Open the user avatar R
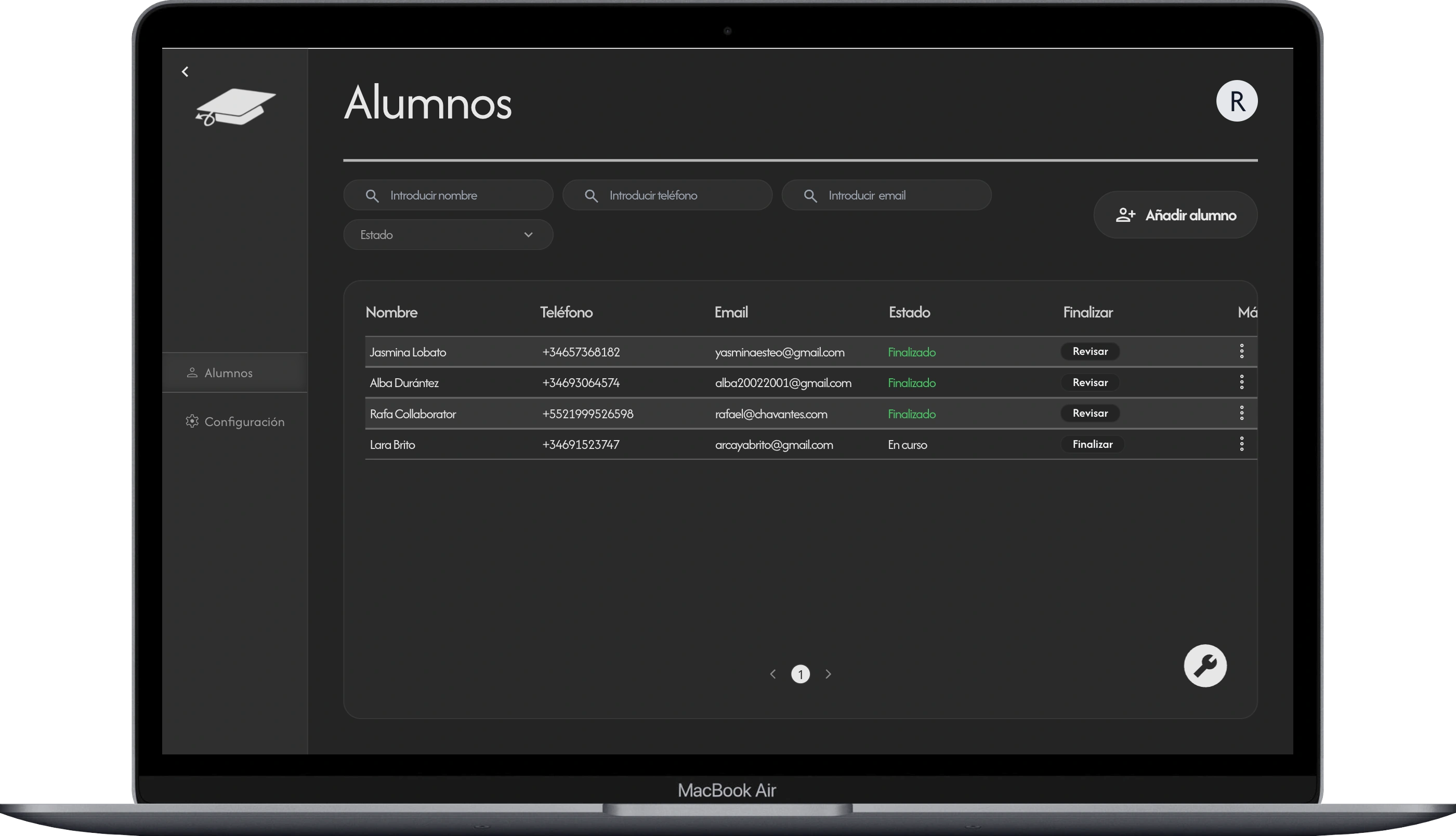Screen dimensions: 1456x836 [1237, 101]
